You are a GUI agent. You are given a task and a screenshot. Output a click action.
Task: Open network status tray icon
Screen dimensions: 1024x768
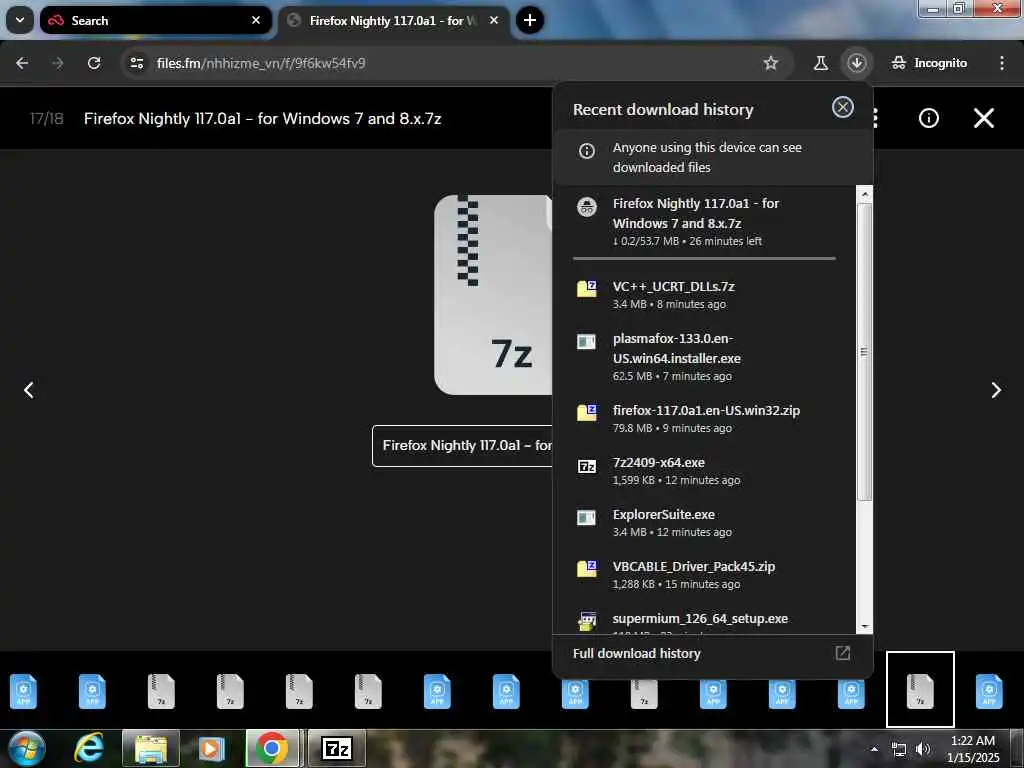tap(899, 749)
